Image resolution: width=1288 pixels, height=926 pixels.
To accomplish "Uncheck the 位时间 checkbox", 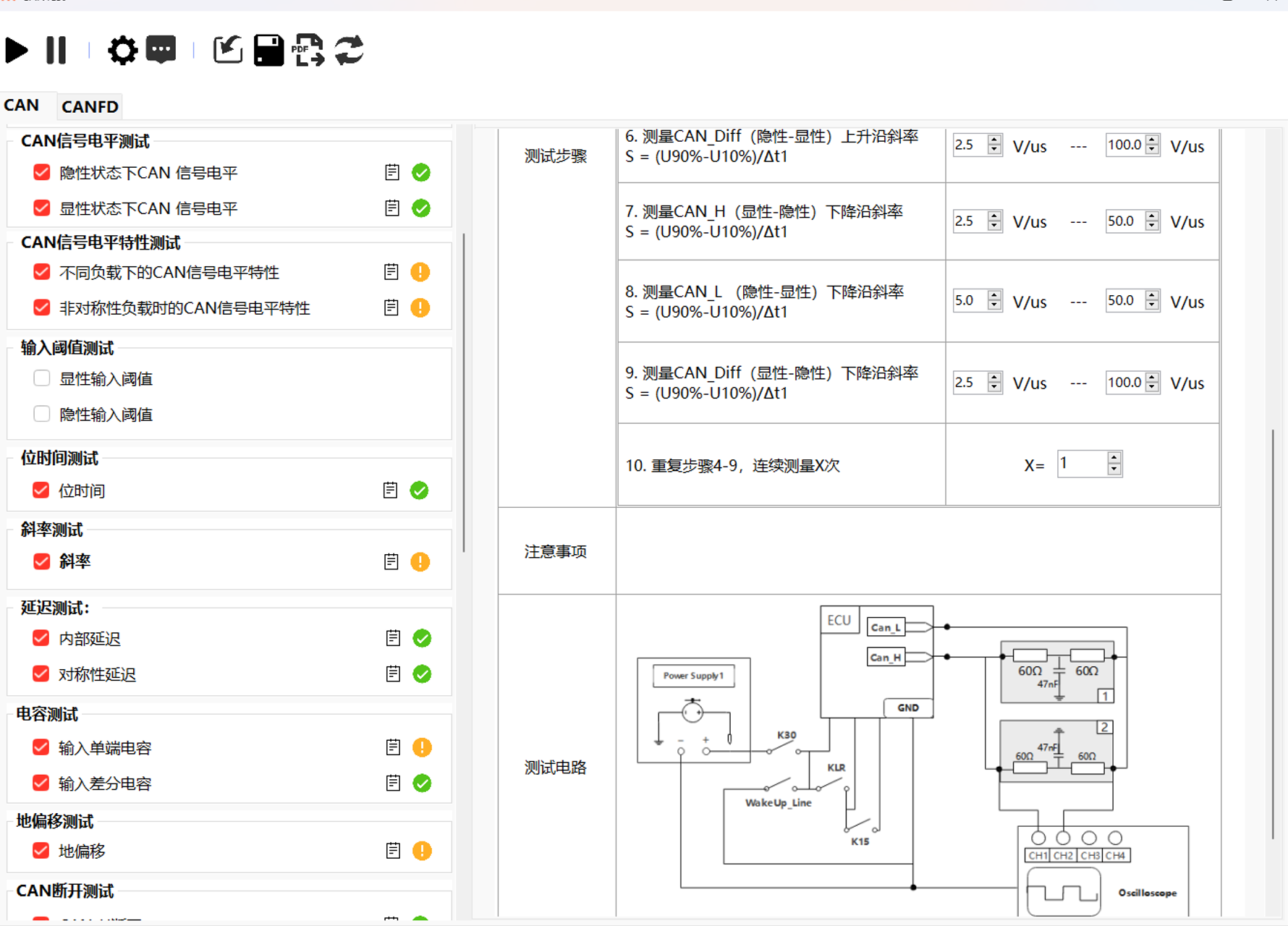I will point(41,490).
